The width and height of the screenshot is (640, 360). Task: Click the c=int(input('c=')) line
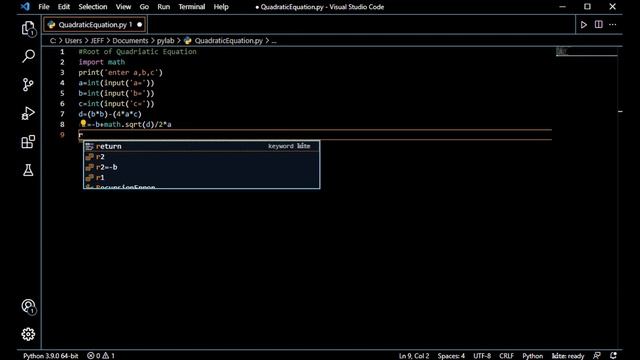pyautogui.click(x=116, y=104)
